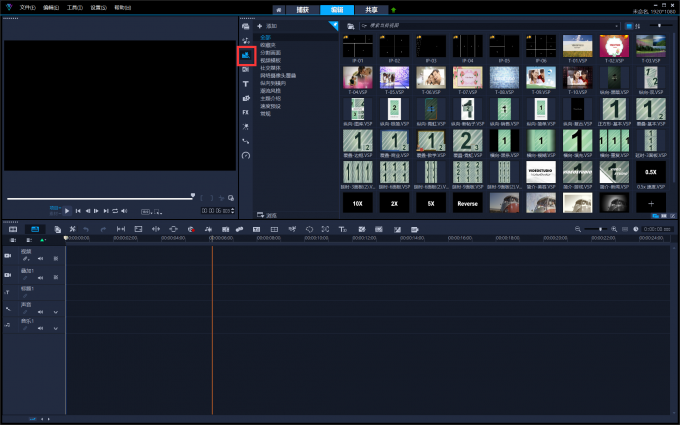The height and width of the screenshot is (425, 680).
Task: Mute the 声音 voice track speaker
Action: pyautogui.click(x=40, y=312)
